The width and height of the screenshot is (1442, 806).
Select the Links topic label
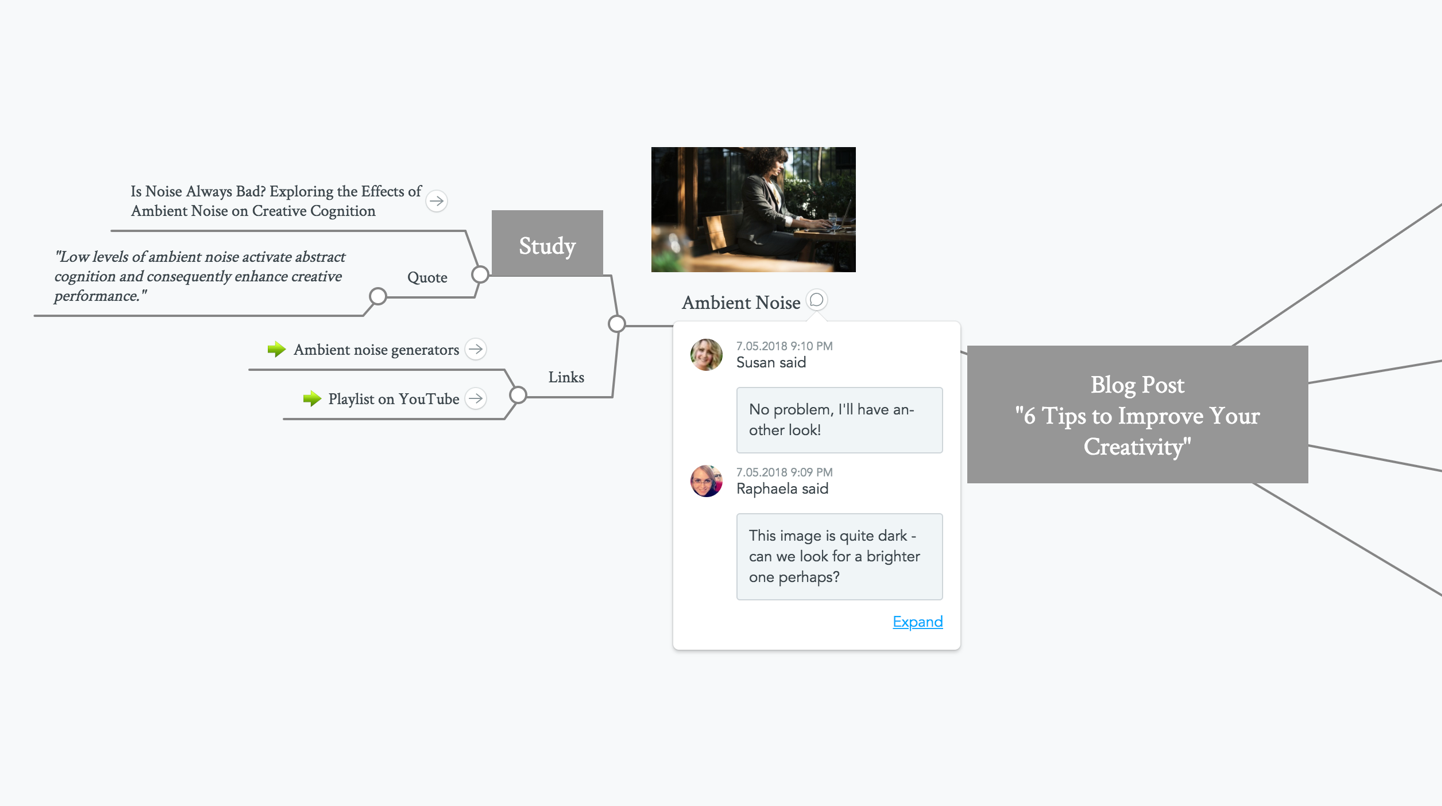(x=566, y=377)
